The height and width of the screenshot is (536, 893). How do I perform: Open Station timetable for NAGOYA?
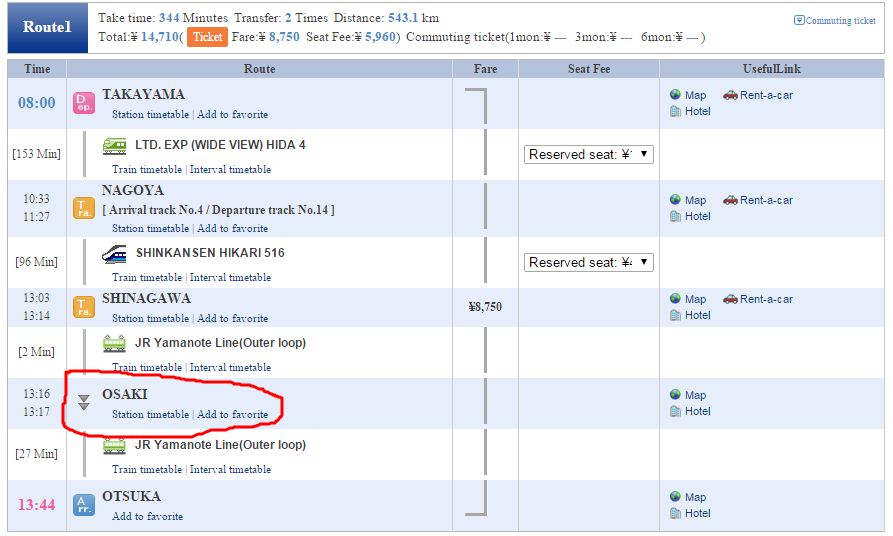(x=150, y=228)
